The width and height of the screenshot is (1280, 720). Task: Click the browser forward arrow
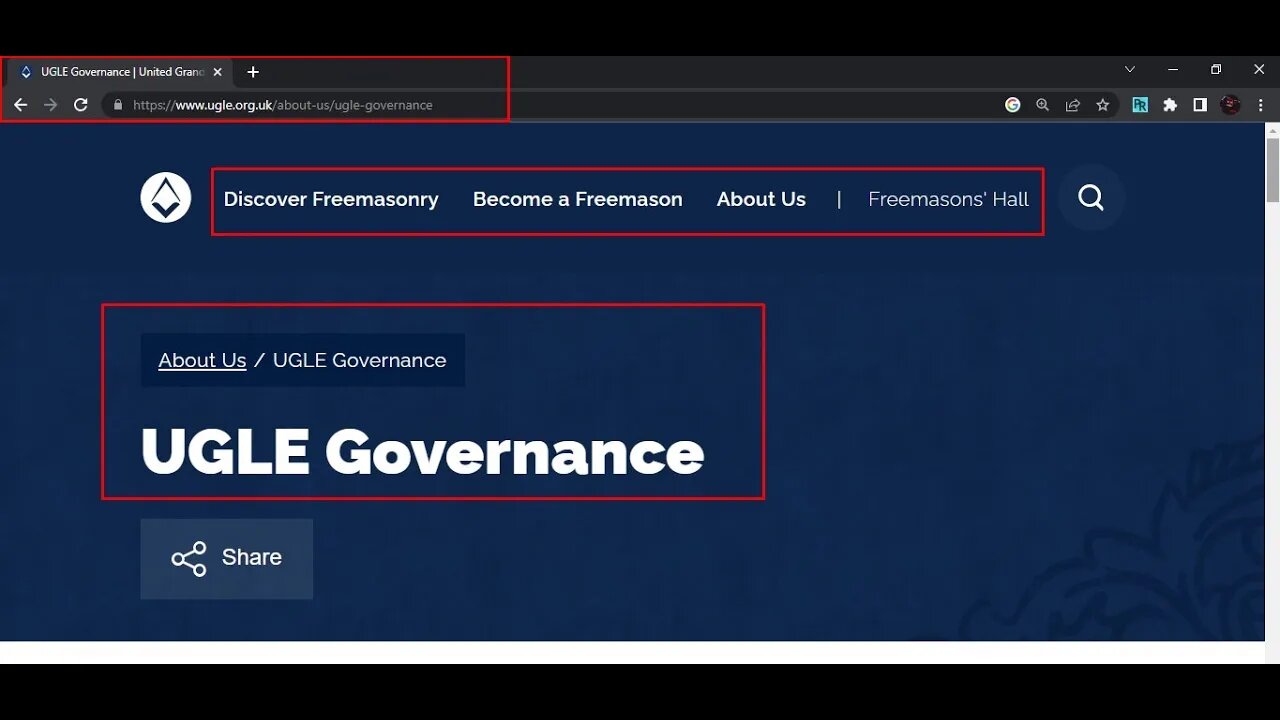coord(51,105)
